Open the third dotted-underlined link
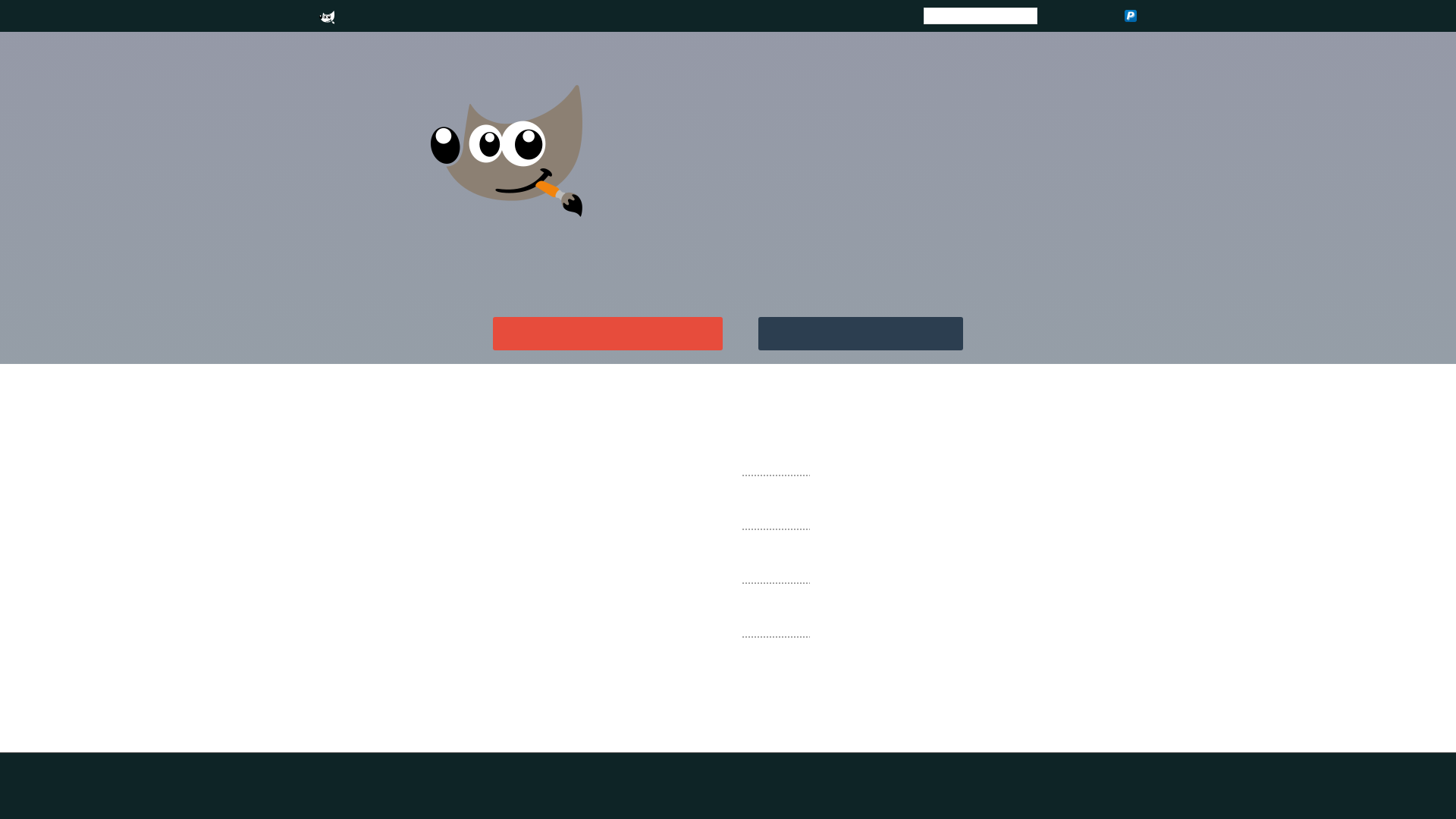Image resolution: width=1456 pixels, height=819 pixels. (x=776, y=579)
